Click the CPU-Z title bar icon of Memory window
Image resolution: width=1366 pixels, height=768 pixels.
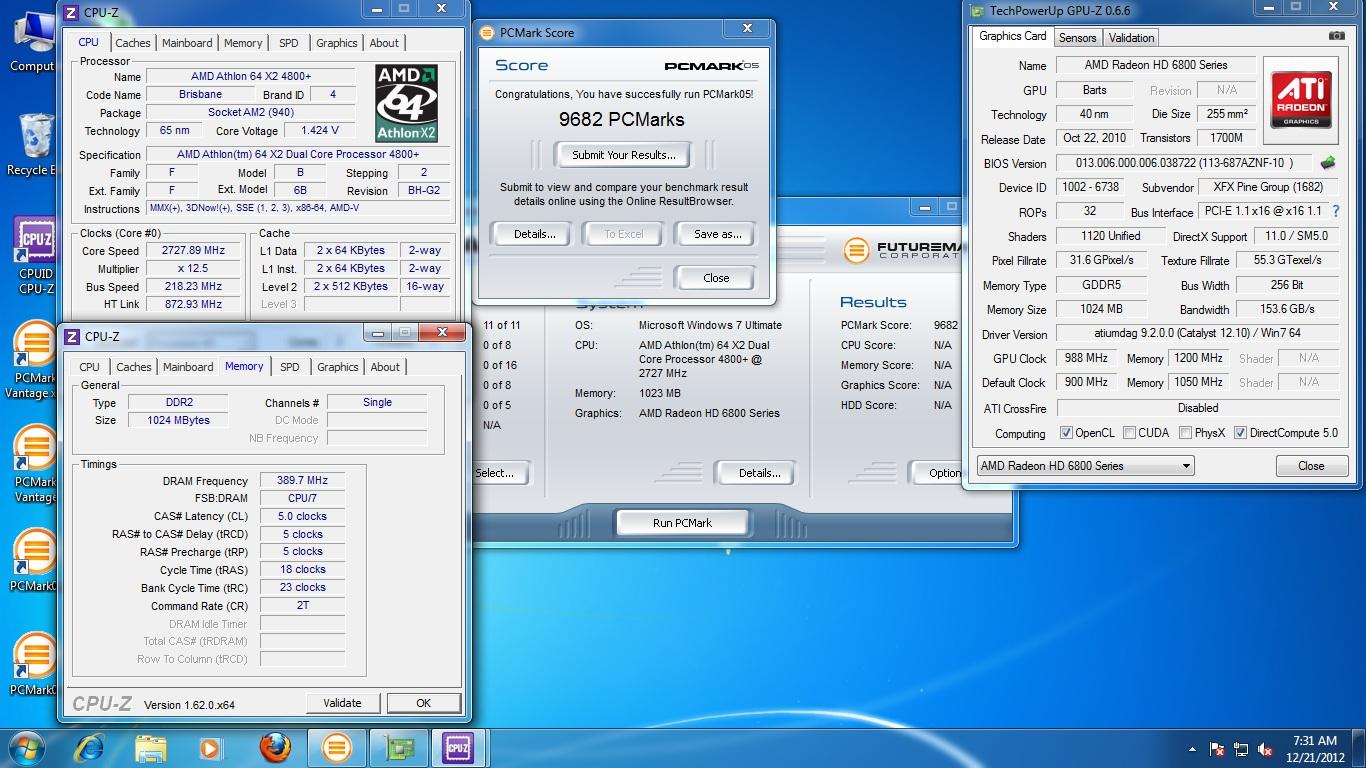[72, 336]
